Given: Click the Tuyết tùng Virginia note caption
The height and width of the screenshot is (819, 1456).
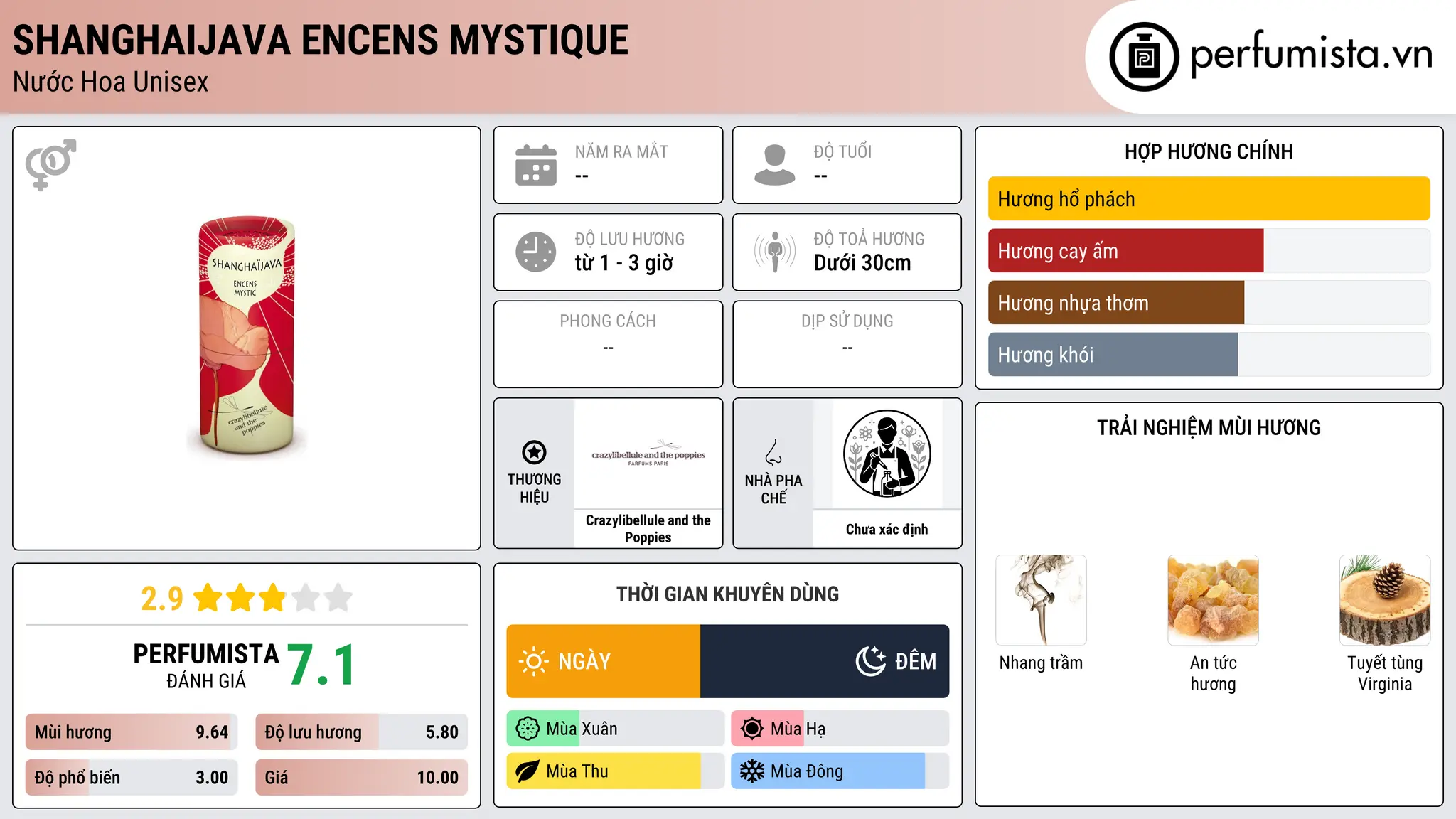Looking at the screenshot, I should click(1385, 673).
